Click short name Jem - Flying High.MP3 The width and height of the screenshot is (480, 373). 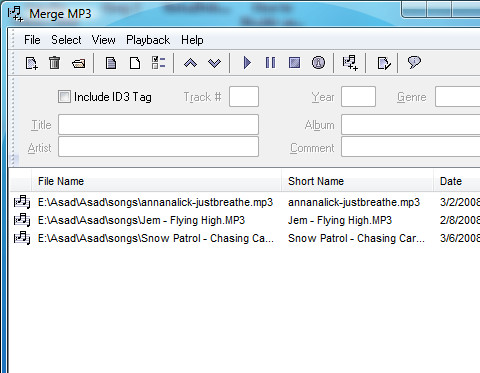click(340, 220)
